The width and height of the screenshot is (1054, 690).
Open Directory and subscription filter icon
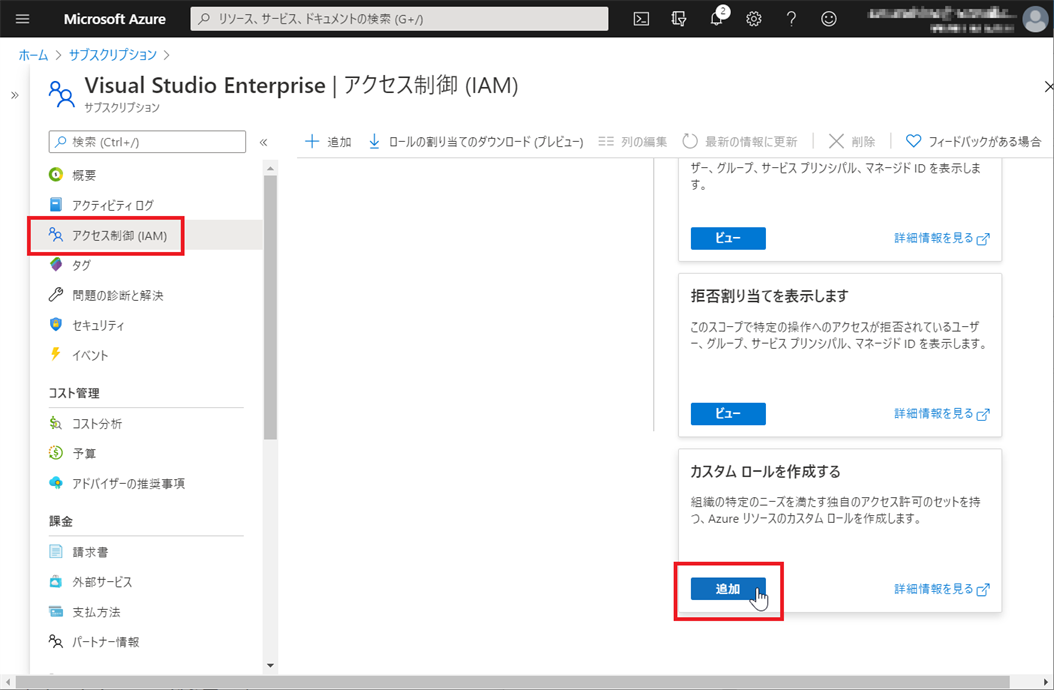[x=679, y=19]
